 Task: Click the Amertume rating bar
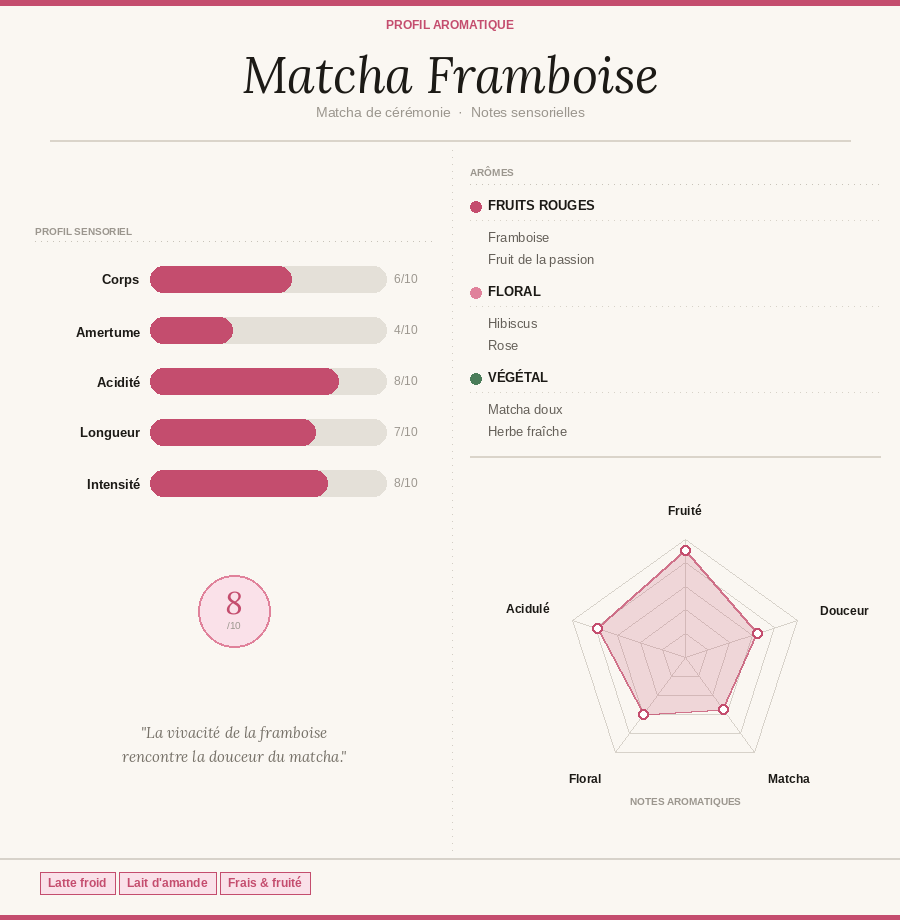tap(268, 331)
